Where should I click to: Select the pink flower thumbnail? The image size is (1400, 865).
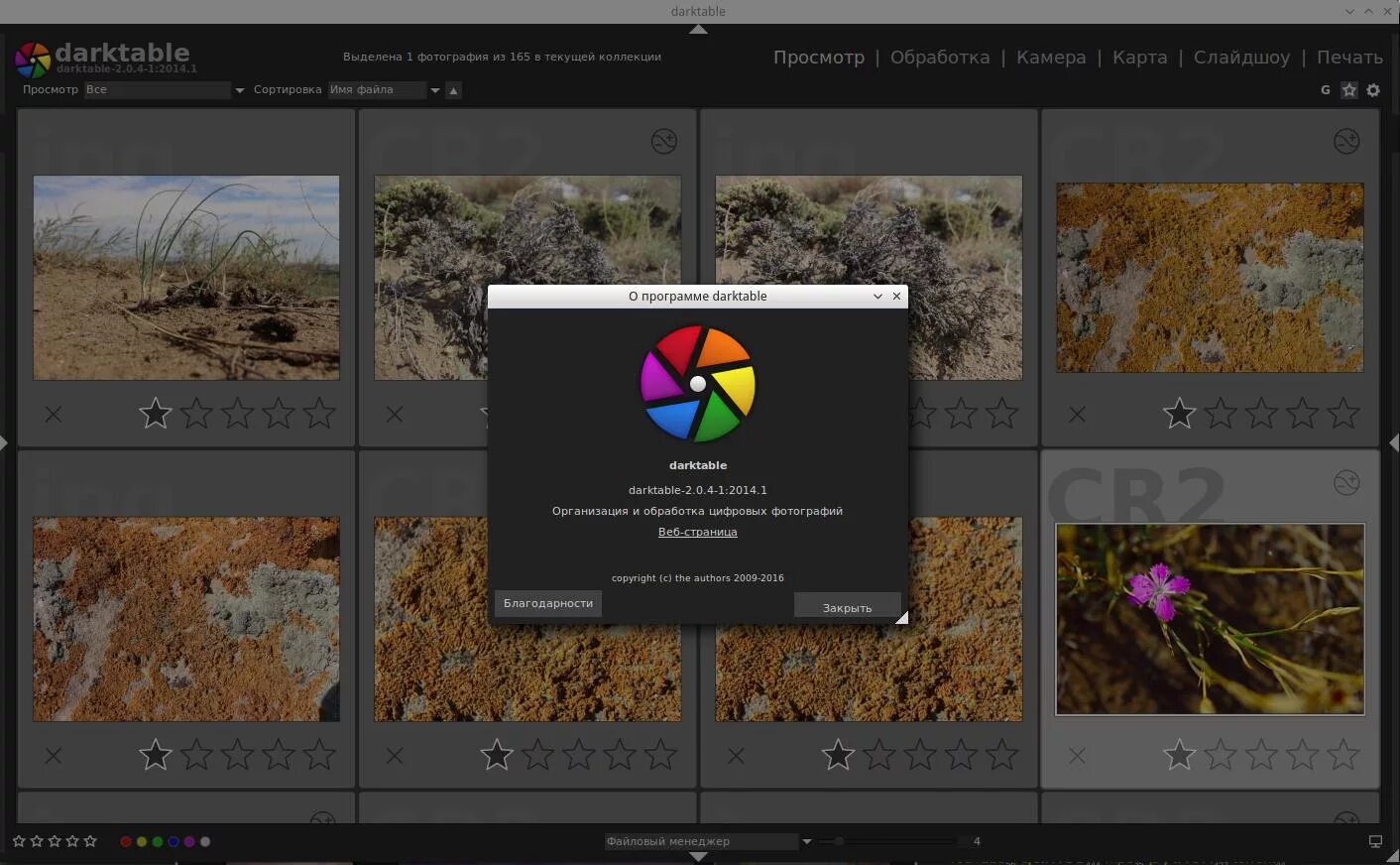1210,619
